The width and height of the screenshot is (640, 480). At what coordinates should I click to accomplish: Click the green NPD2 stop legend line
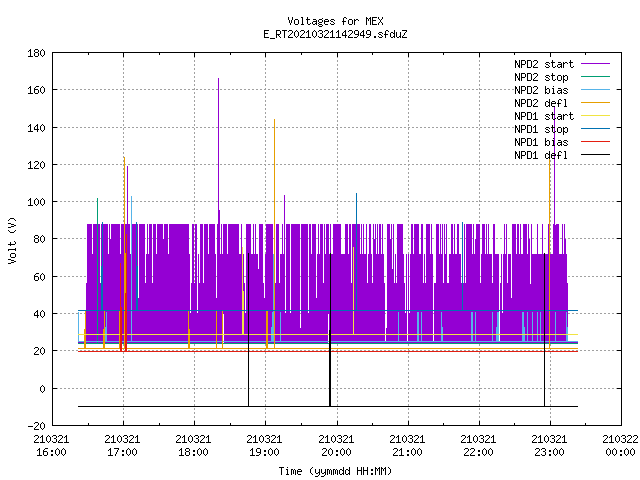click(595, 76)
